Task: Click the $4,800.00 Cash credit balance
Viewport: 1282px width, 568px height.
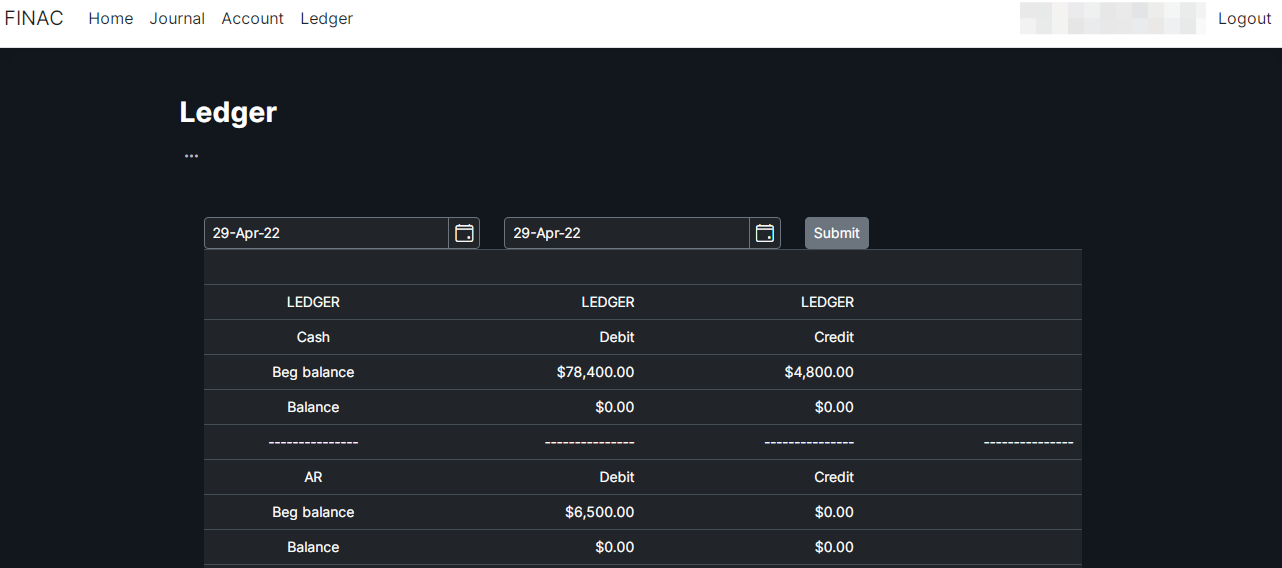Action: point(819,372)
